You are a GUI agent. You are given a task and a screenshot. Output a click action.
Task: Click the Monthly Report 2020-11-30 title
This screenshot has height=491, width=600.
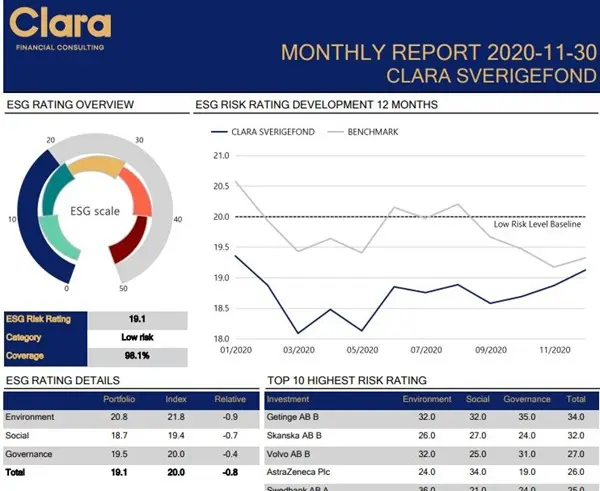pos(439,52)
